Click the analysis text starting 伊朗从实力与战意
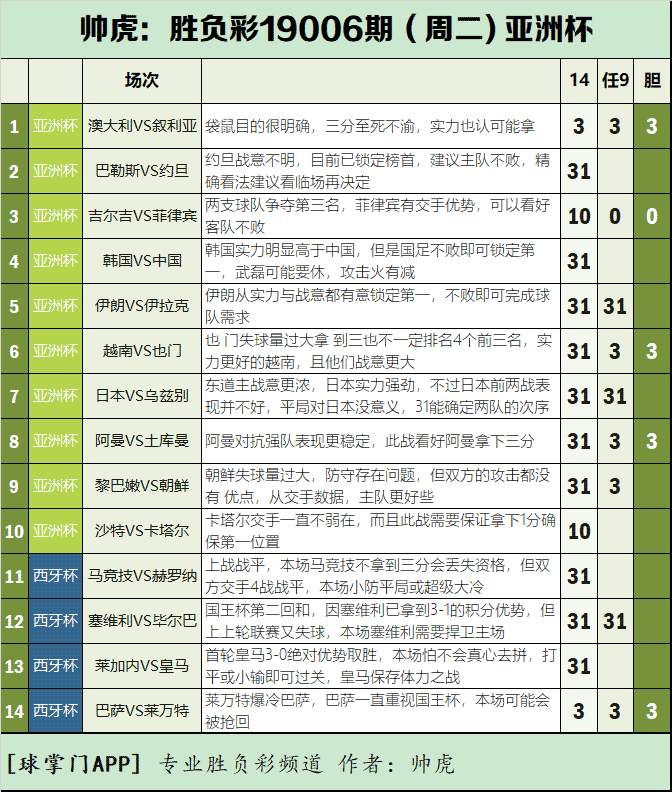The width and height of the screenshot is (672, 792). coord(377,306)
